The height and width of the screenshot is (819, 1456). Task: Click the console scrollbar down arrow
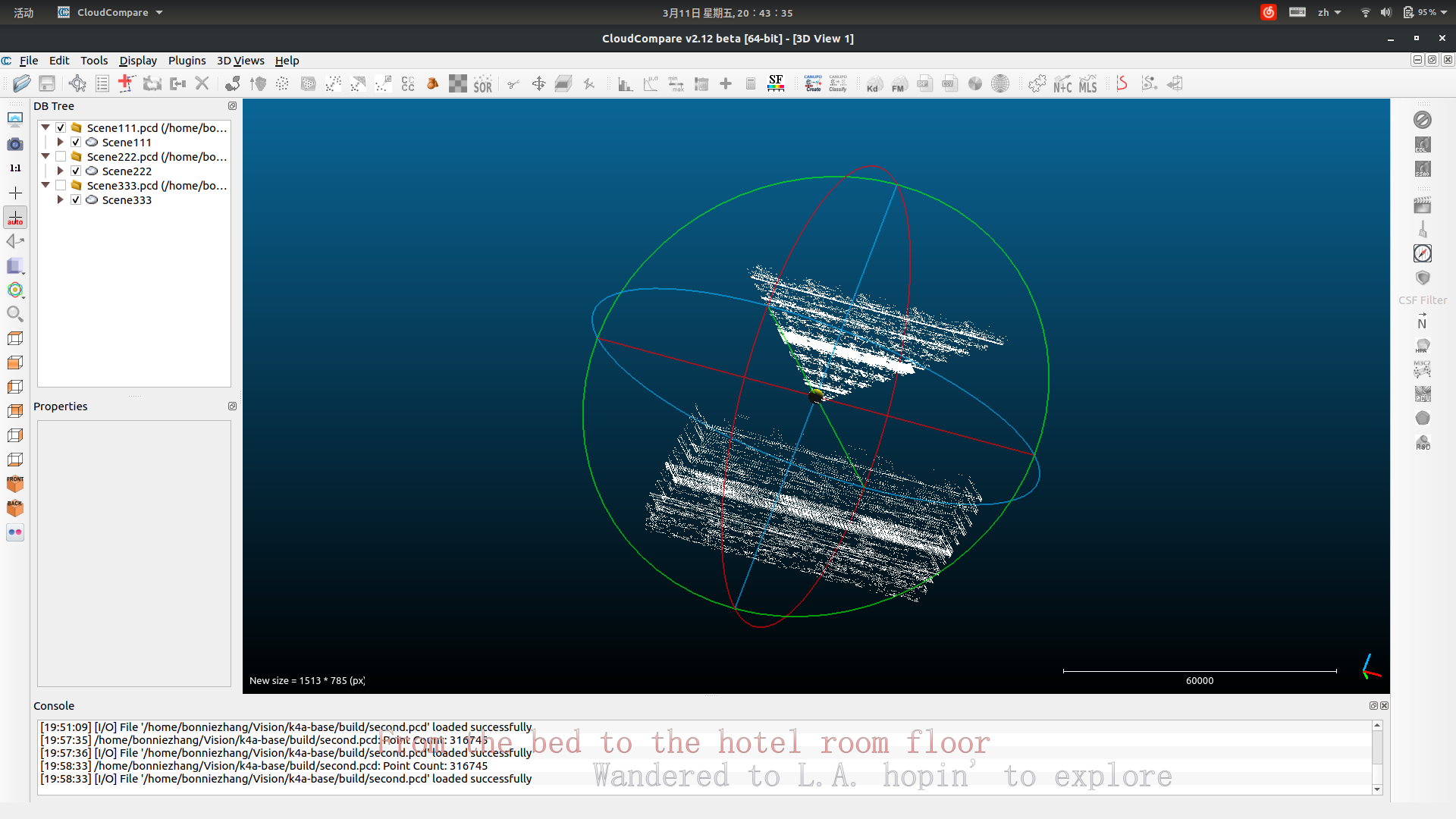(x=1377, y=789)
